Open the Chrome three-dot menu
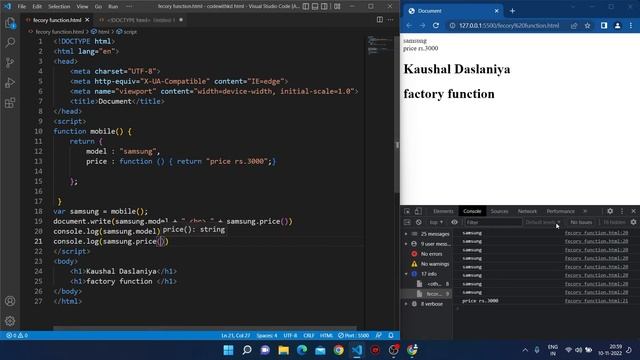Viewport: 640px width, 360px height. pos(631,25)
